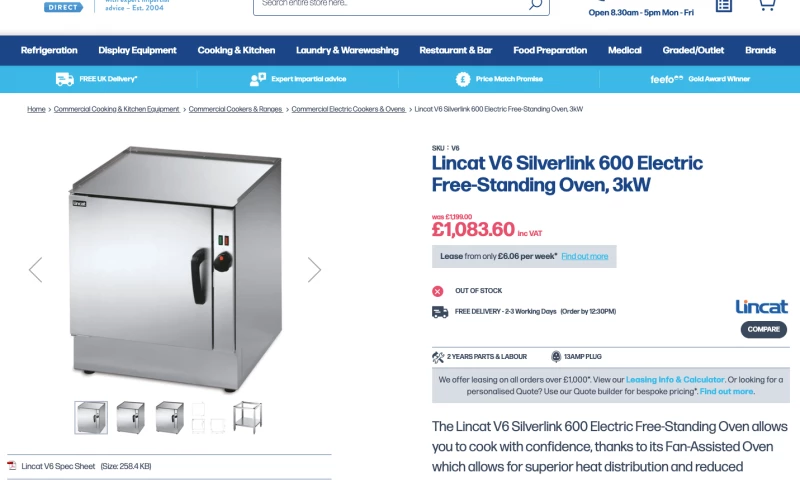Open the shopping cart icon
Screen dimensions: 800x480
pyautogui.click(x=767, y=5)
